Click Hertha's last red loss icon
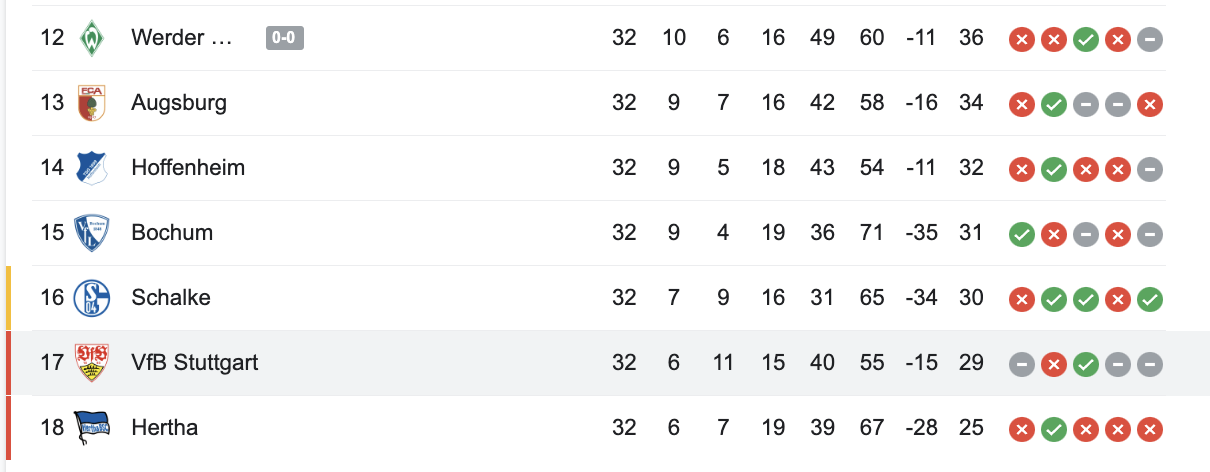 pyautogui.click(x=1150, y=429)
